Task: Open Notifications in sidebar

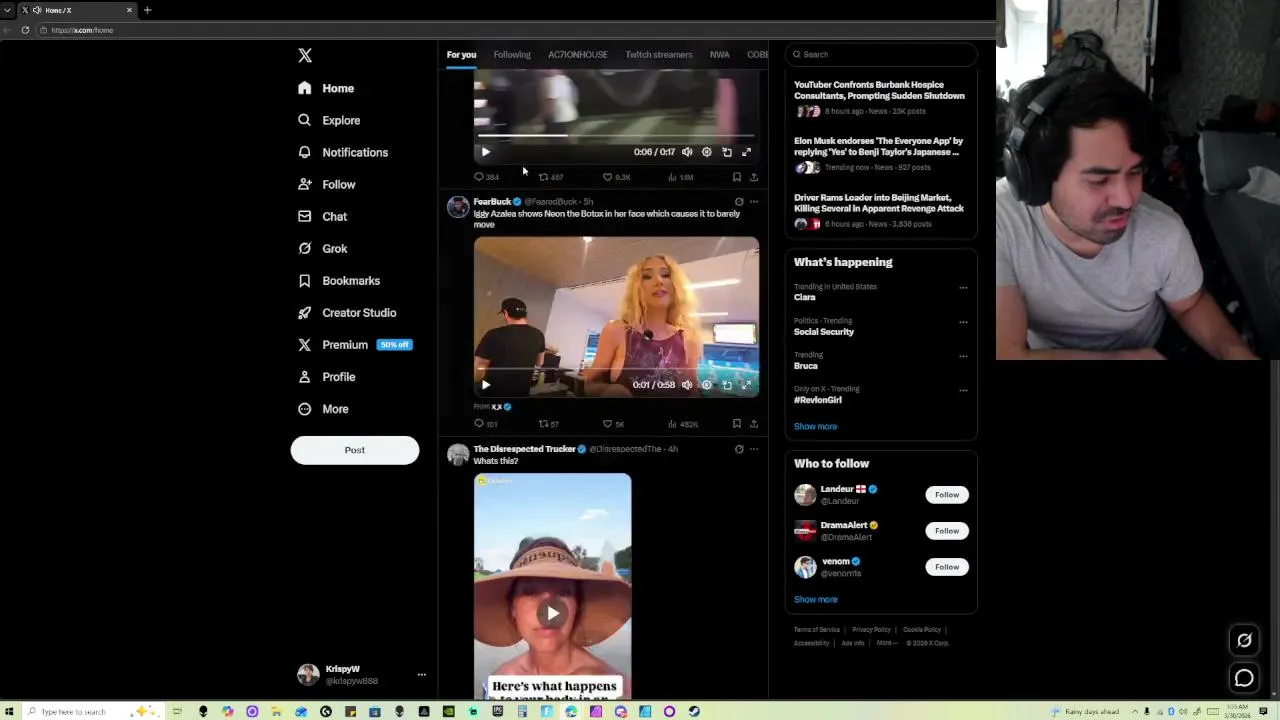Action: pyautogui.click(x=343, y=152)
